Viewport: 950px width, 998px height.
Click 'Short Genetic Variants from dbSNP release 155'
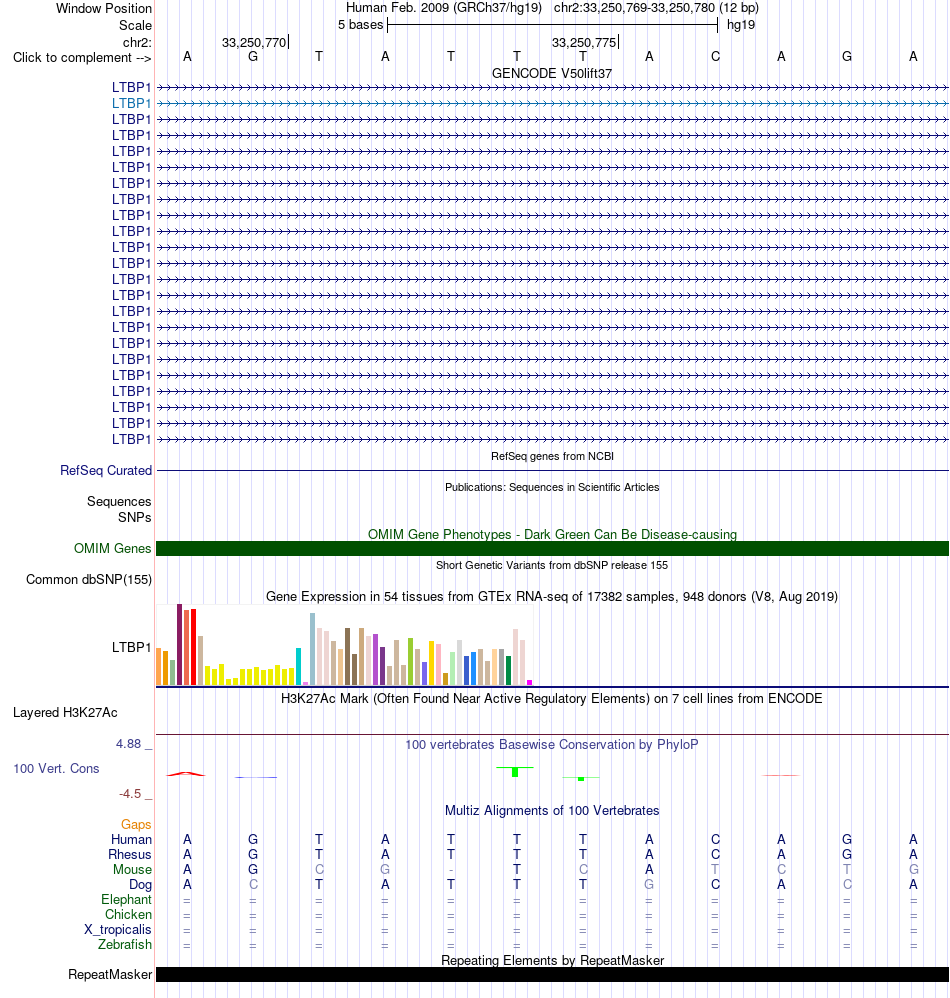[x=552, y=565]
